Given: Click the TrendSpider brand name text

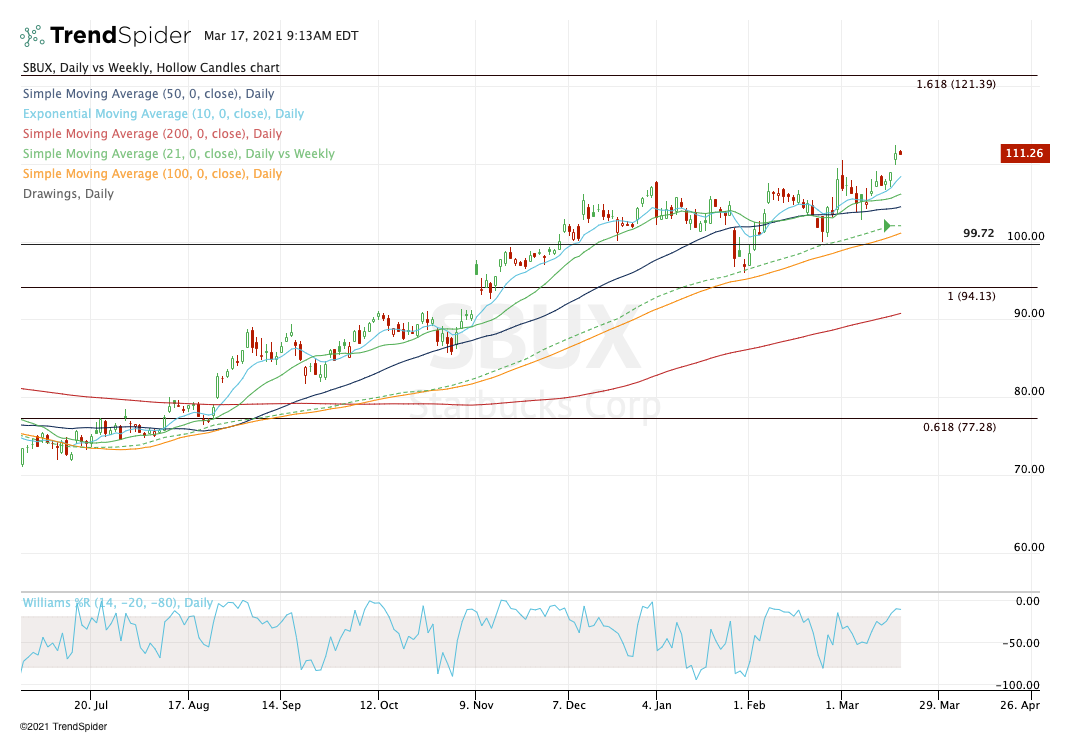Looking at the screenshot, I should (121, 35).
